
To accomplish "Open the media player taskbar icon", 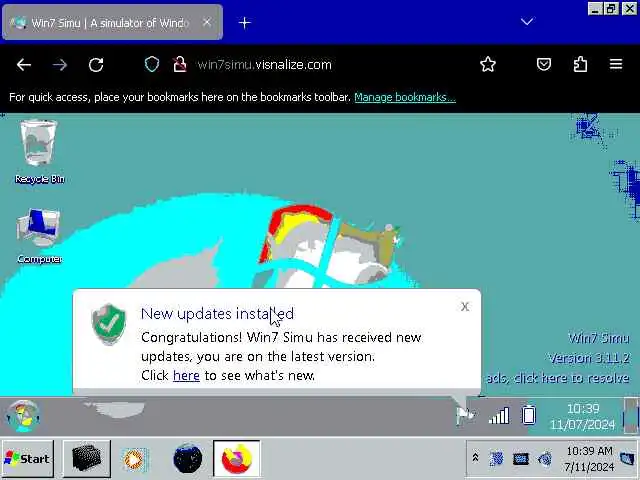I will click(135, 459).
